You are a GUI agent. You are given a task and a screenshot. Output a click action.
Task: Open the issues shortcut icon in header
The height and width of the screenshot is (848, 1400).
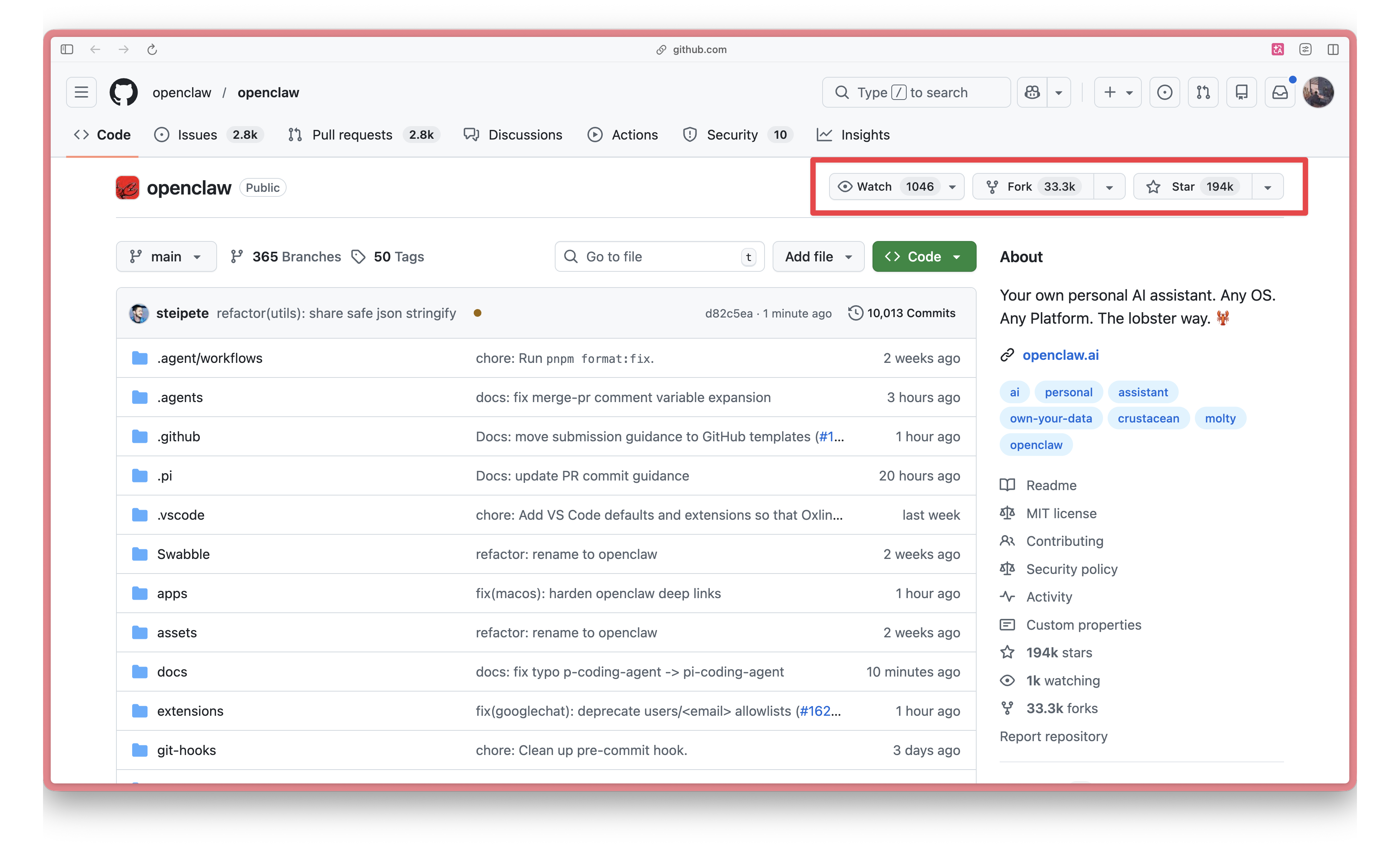(x=1164, y=92)
